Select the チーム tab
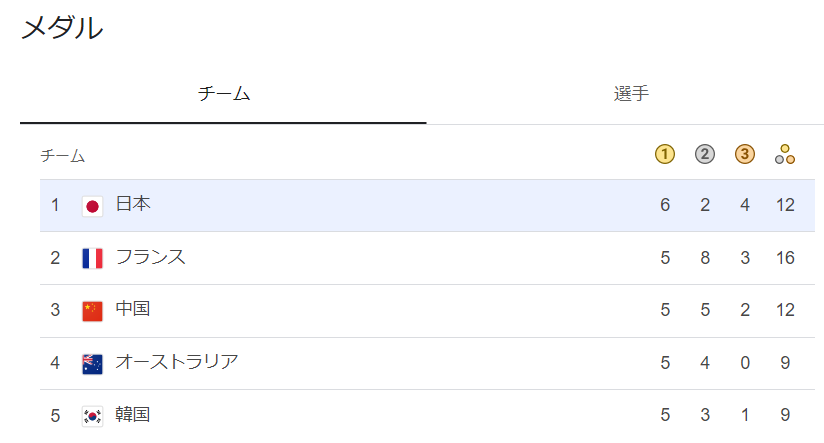The image size is (824, 443). (x=223, y=94)
